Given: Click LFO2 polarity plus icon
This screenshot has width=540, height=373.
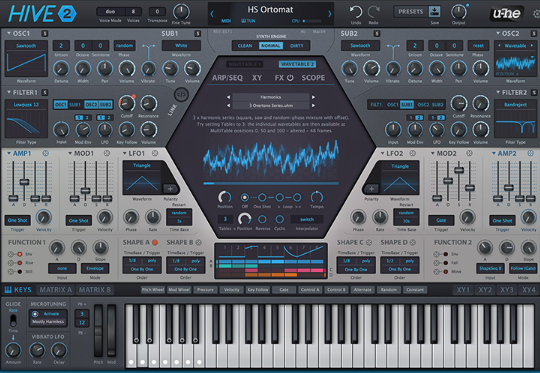Looking at the screenshot, I should point(371,188).
